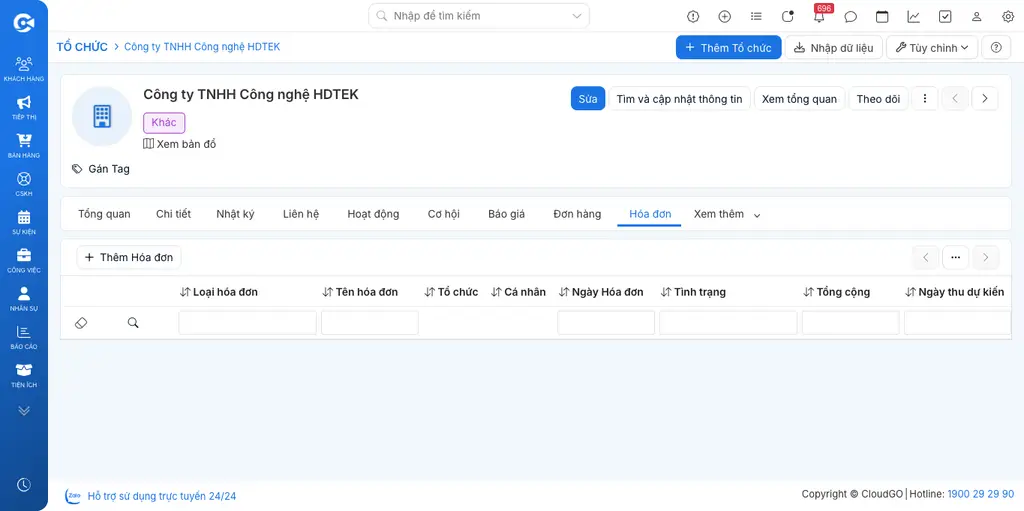Click the Nhập dữ liệu button
Image resolution: width=1024 pixels, height=511 pixels.
(833, 47)
